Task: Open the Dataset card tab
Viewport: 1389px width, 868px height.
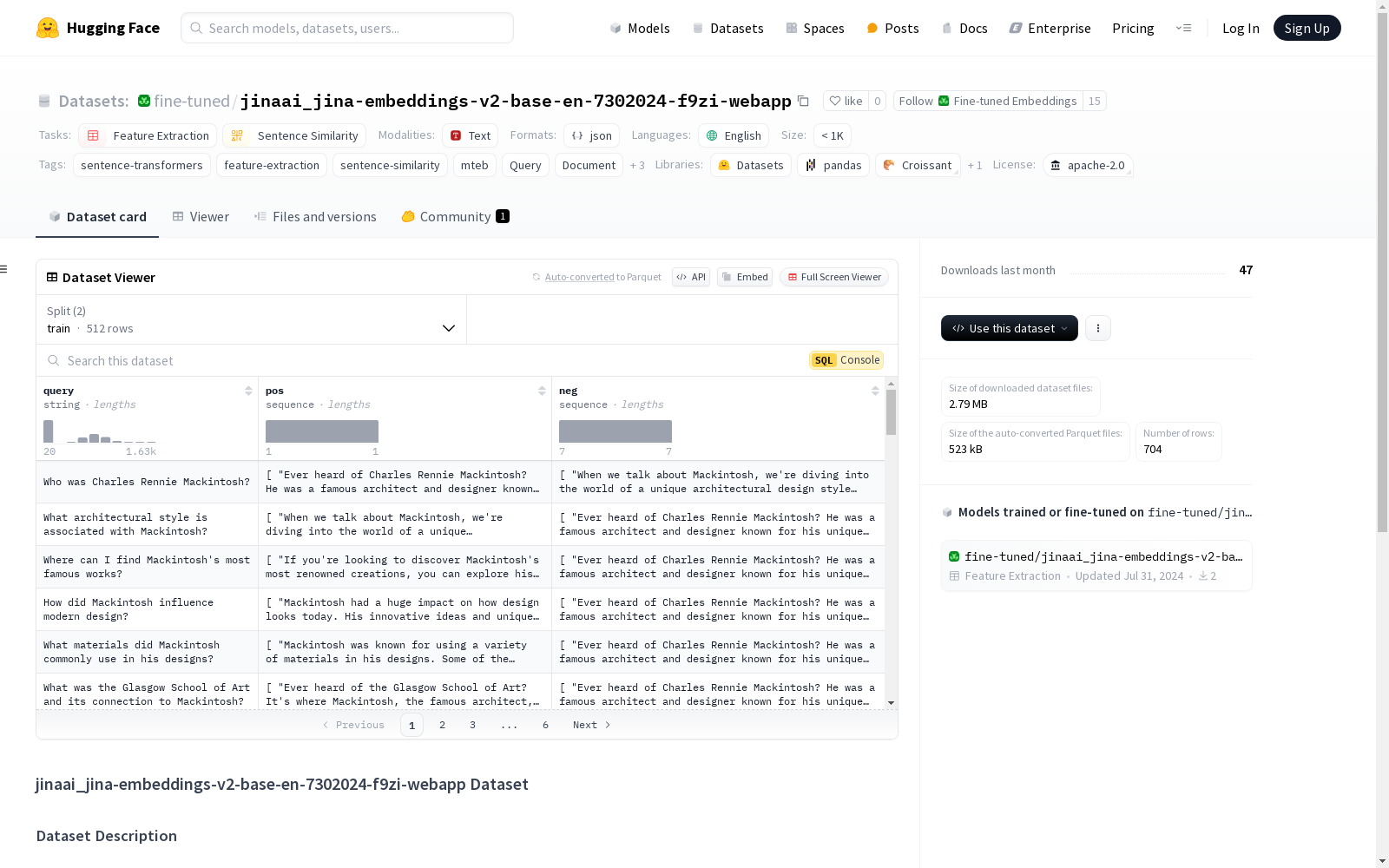Action: [x=97, y=217]
